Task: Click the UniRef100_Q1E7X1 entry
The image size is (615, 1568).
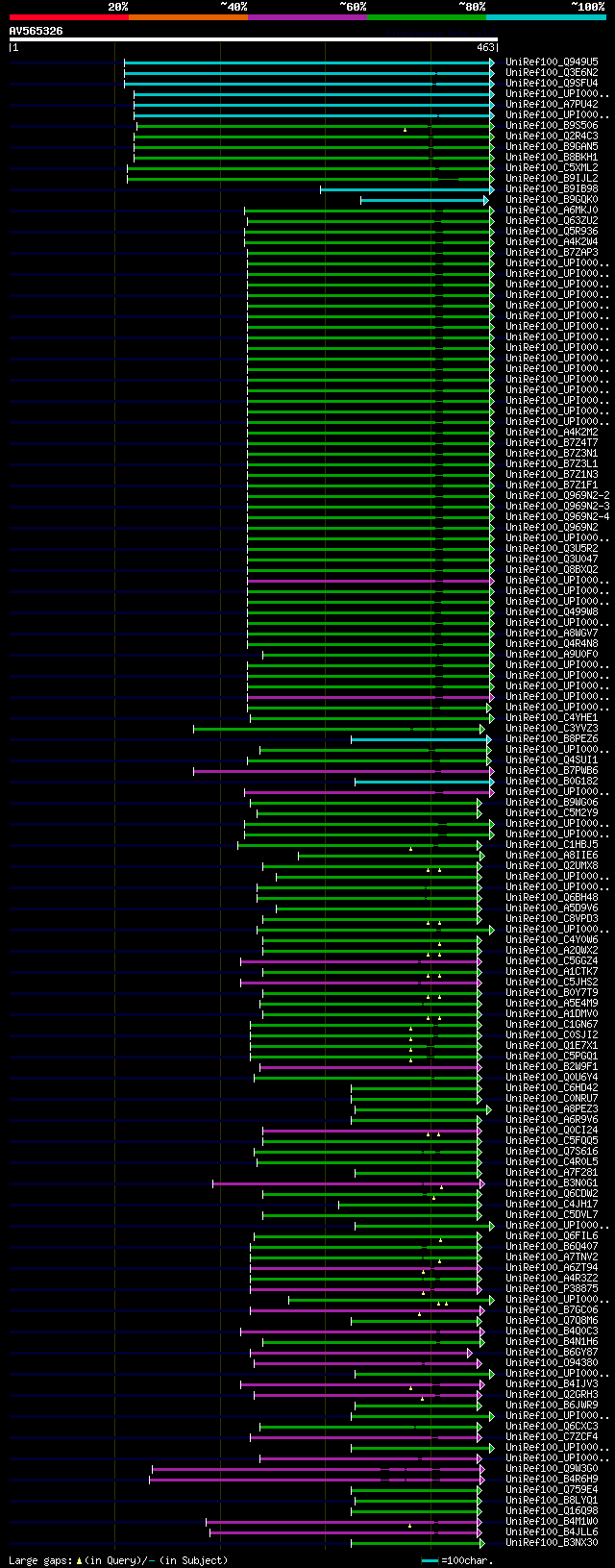Action: (x=552, y=1045)
